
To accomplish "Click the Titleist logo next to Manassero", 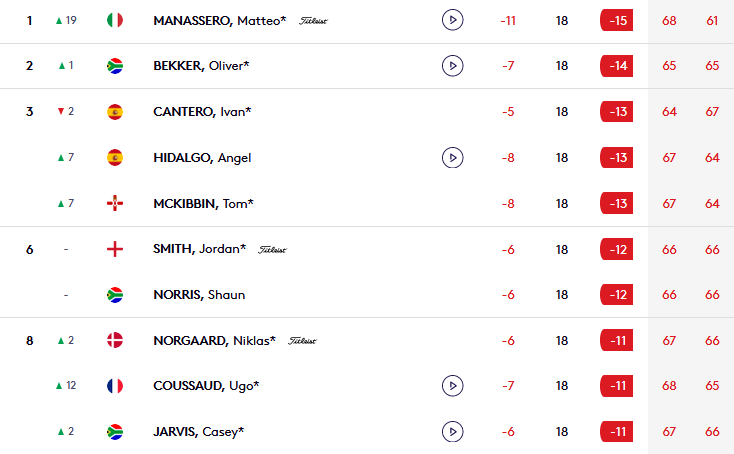I will [x=313, y=21].
